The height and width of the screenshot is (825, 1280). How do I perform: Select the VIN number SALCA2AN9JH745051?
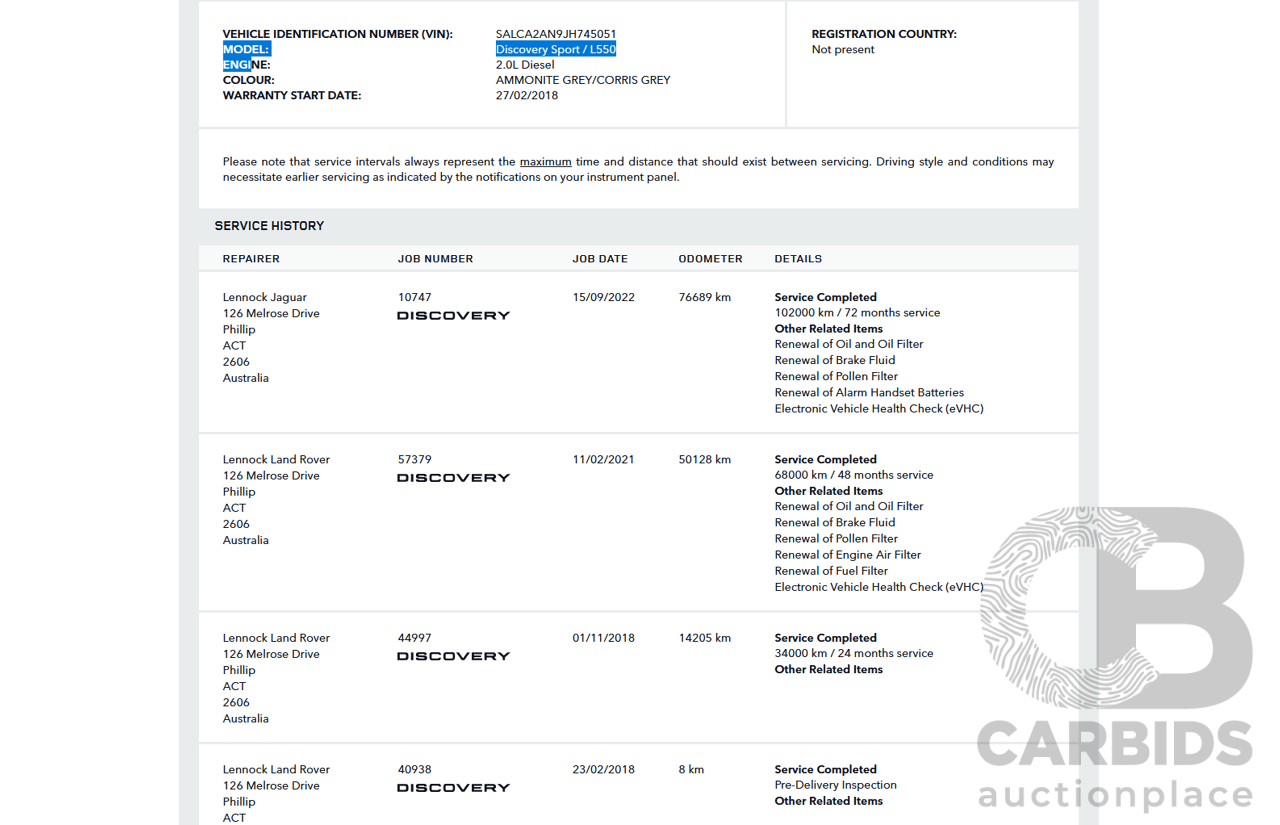tap(555, 34)
